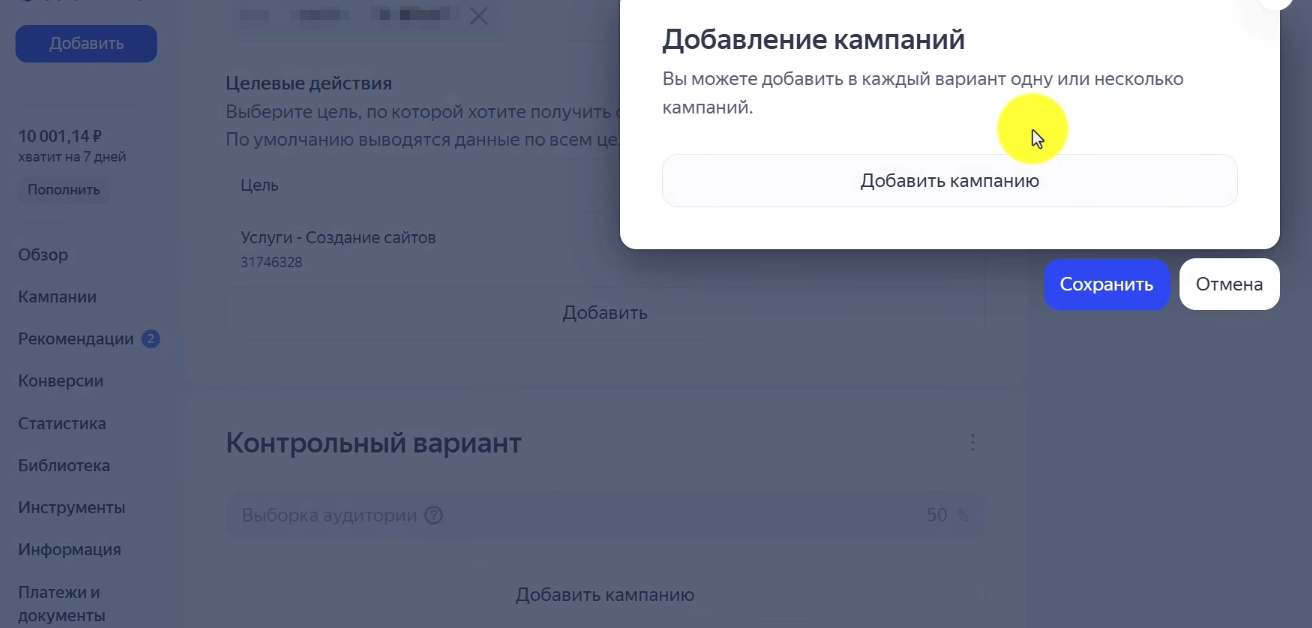This screenshot has height=628, width=1312.
Task: Open the Контрольный вариант three-dot menu
Action: coord(972,442)
